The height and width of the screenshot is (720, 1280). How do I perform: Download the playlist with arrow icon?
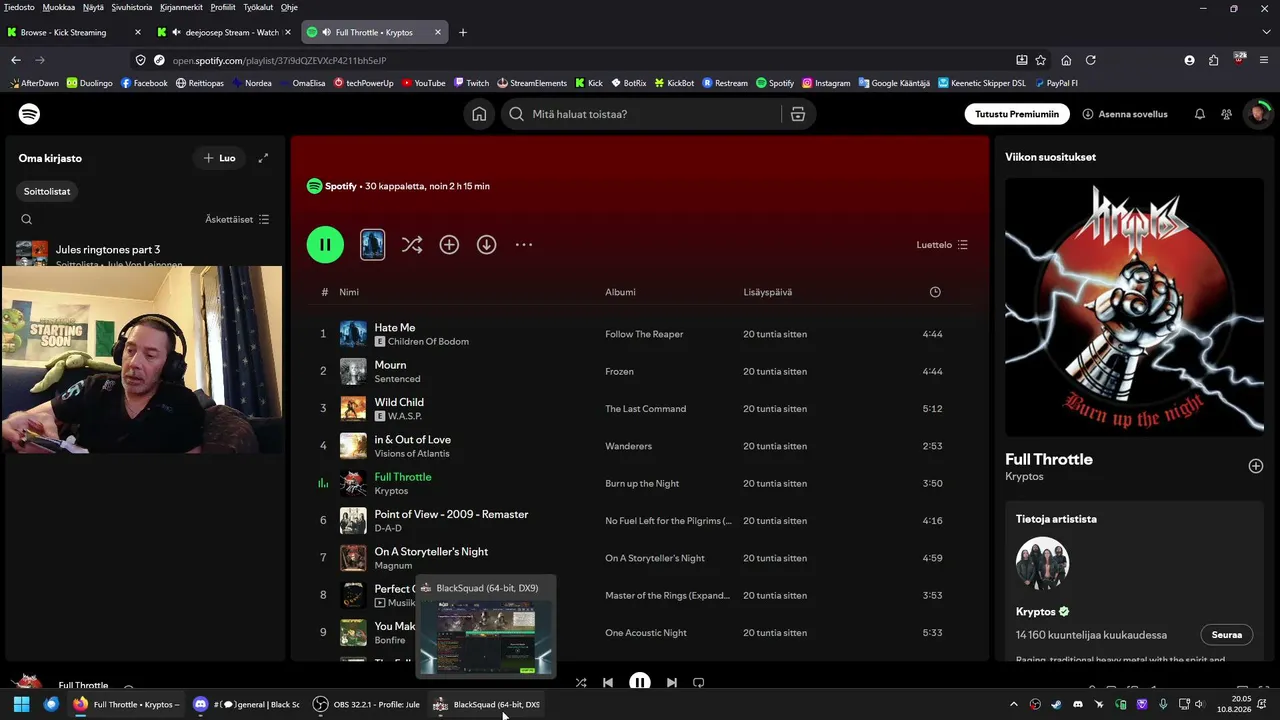tap(487, 245)
